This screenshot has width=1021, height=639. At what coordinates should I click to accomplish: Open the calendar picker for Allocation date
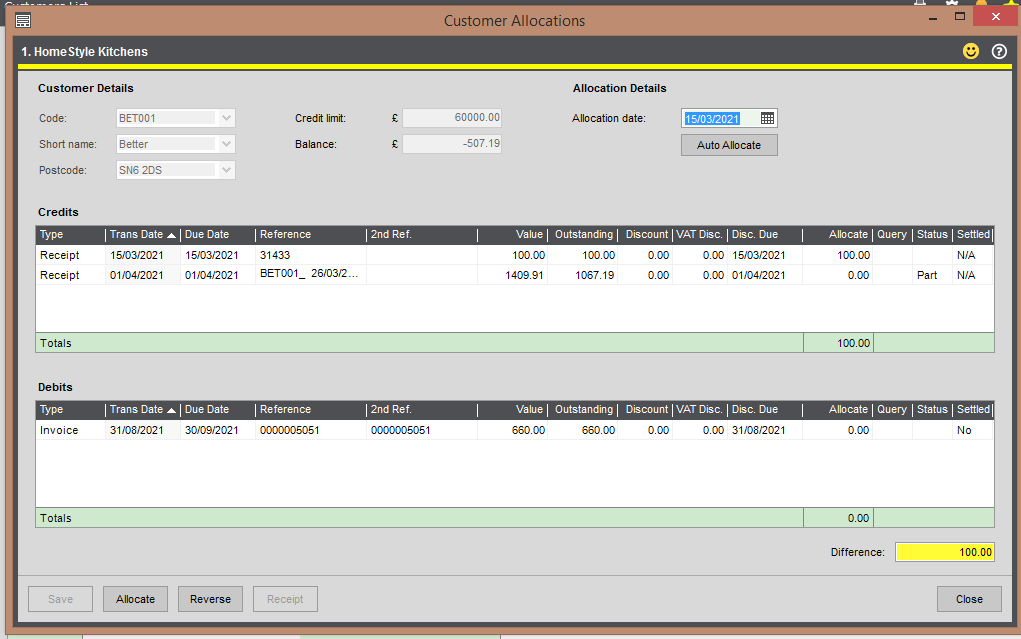tap(767, 119)
